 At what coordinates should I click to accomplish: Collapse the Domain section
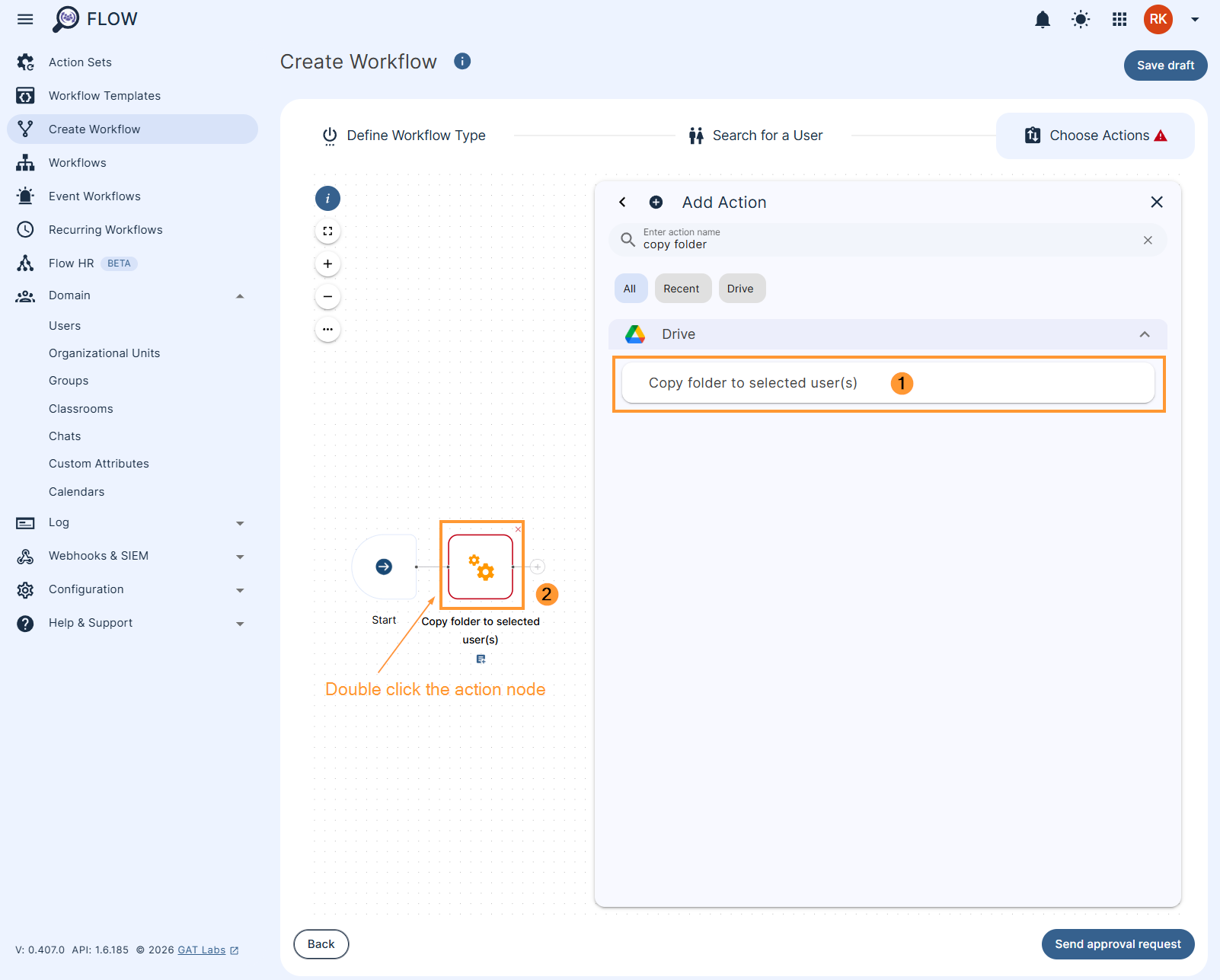click(x=240, y=295)
